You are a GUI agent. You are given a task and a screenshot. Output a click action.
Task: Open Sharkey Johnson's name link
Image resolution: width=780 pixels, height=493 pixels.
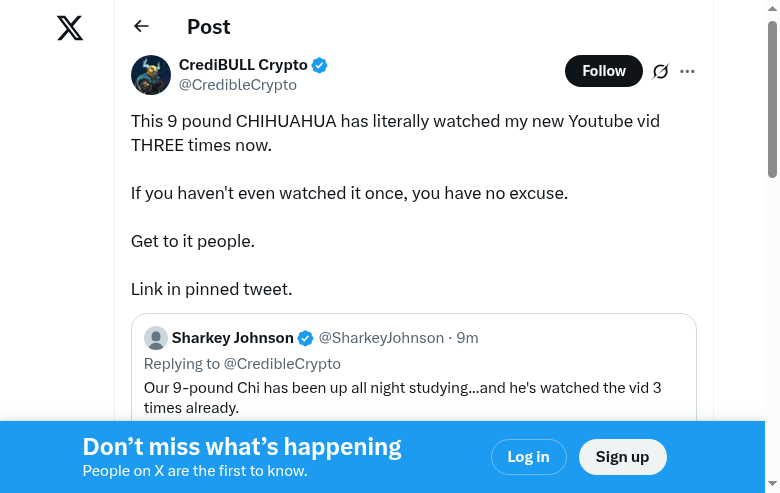(233, 338)
